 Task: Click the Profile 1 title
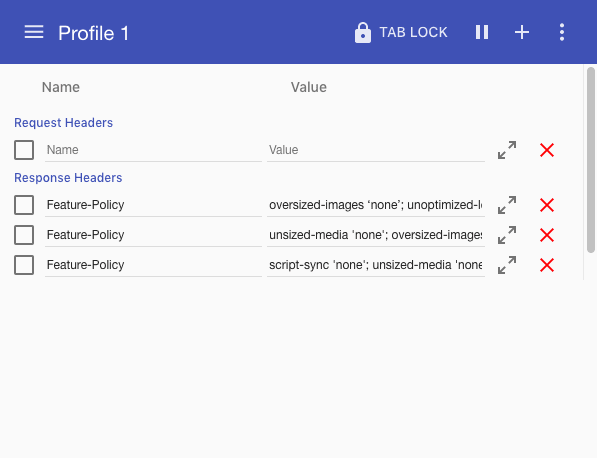(x=94, y=33)
